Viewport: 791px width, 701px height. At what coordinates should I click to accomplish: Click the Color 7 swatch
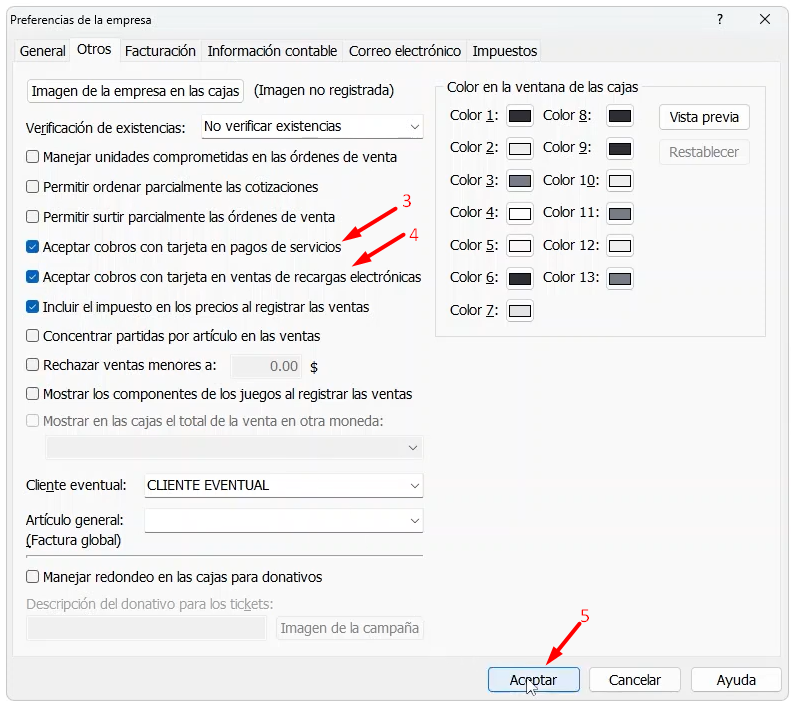click(x=519, y=311)
